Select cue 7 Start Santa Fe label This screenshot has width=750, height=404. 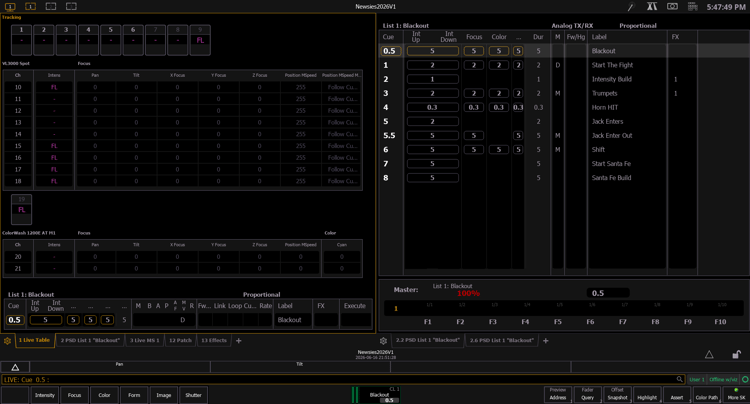coord(611,164)
